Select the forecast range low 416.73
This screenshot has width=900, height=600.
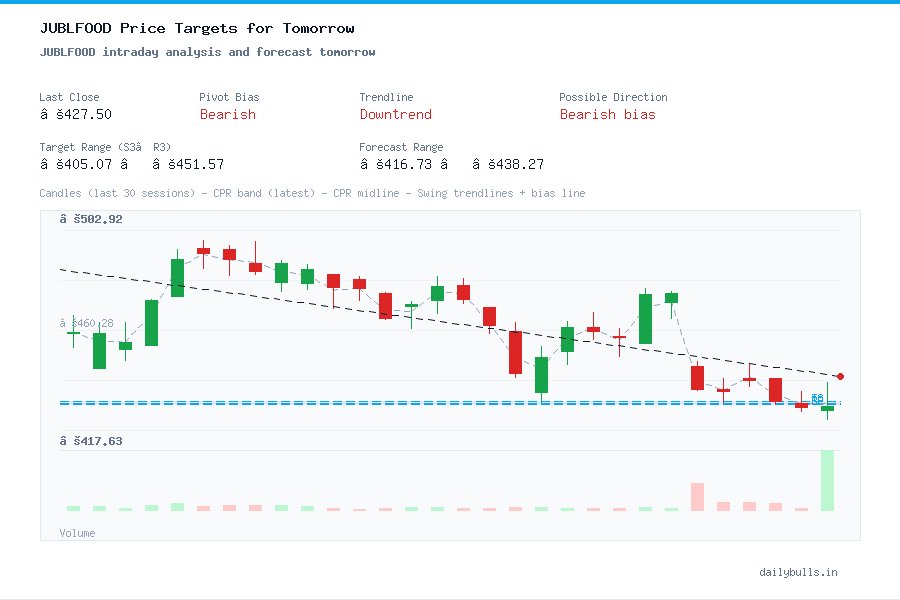[x=395, y=164]
